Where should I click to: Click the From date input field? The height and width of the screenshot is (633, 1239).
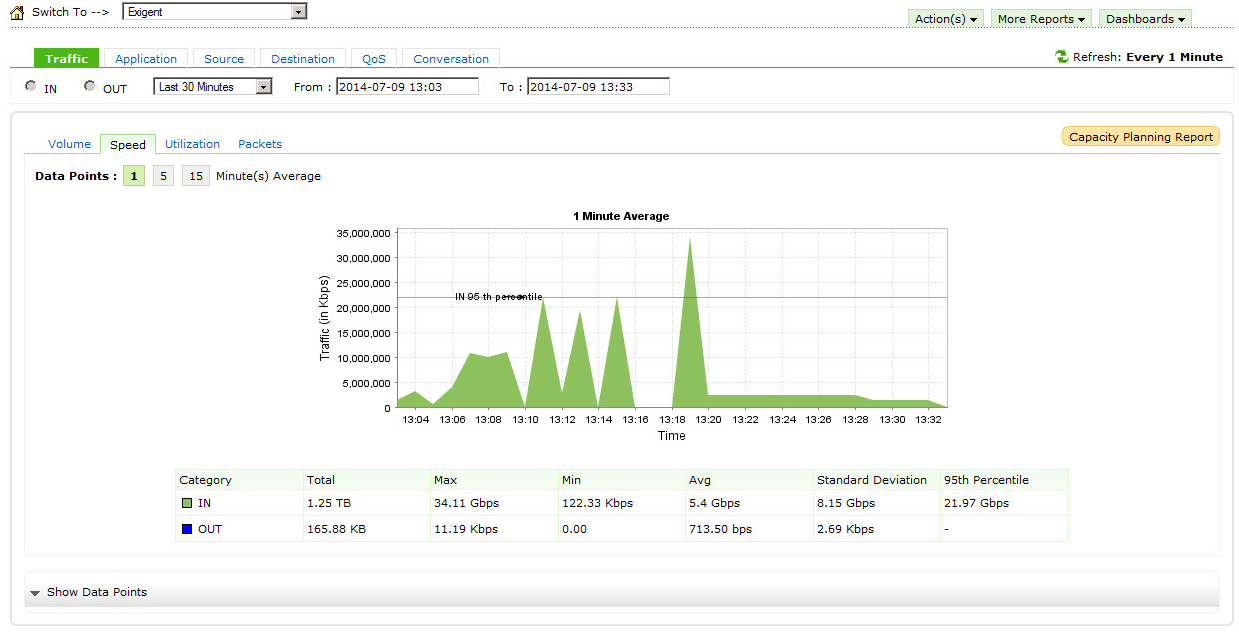407,87
